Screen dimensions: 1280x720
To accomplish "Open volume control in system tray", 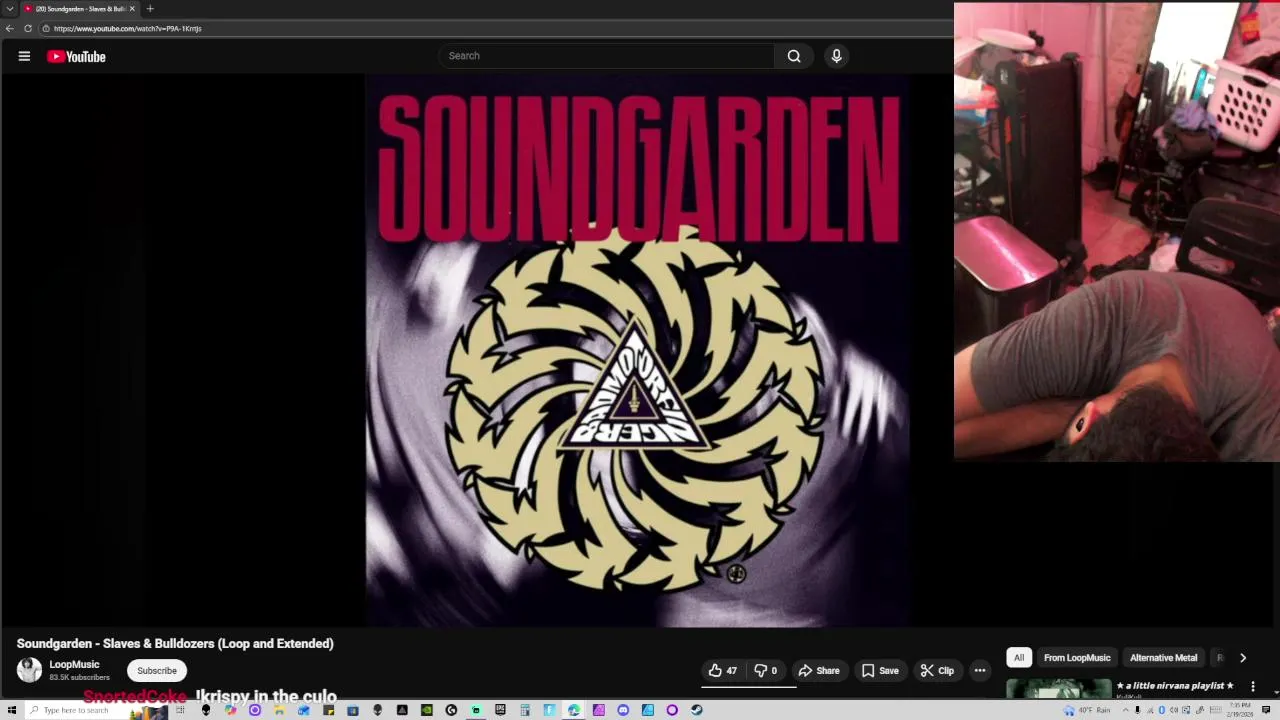I will [1174, 710].
